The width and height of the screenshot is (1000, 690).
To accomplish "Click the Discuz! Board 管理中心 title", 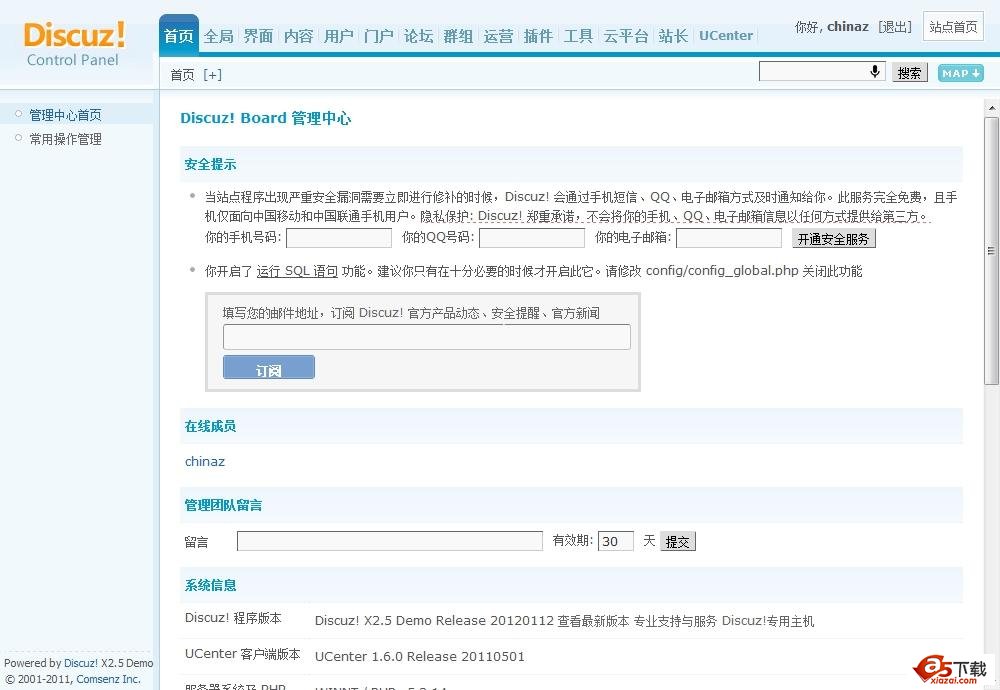I will tap(265, 118).
